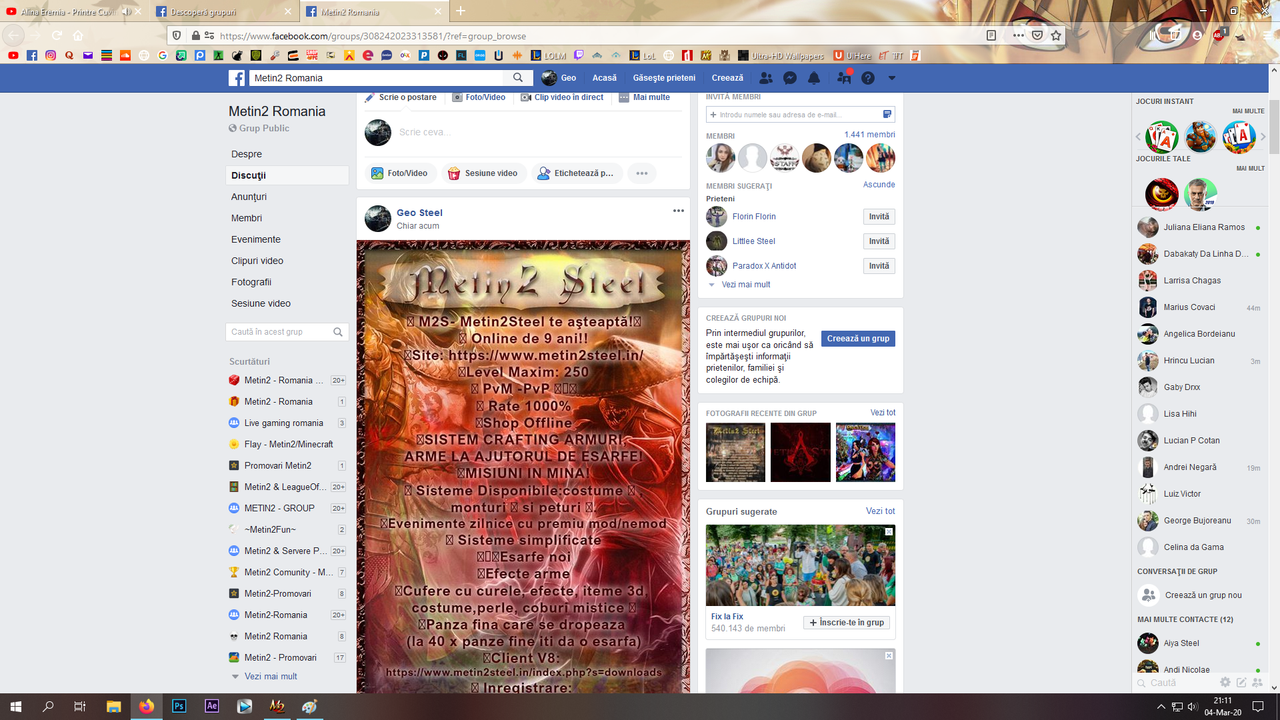Open the Mai multe composer tab
The image size is (1280, 720).
coord(644,97)
